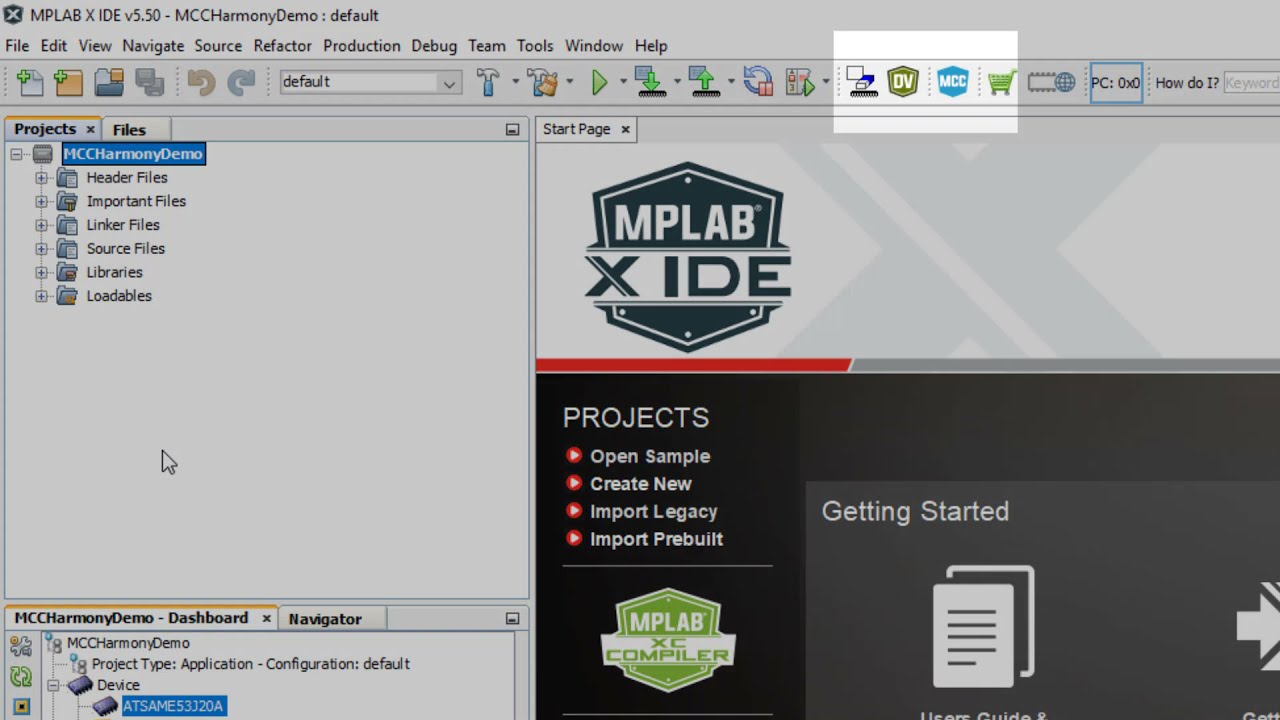Viewport: 1280px width, 720px height.
Task: Expand the Libraries folder
Action: [41, 272]
